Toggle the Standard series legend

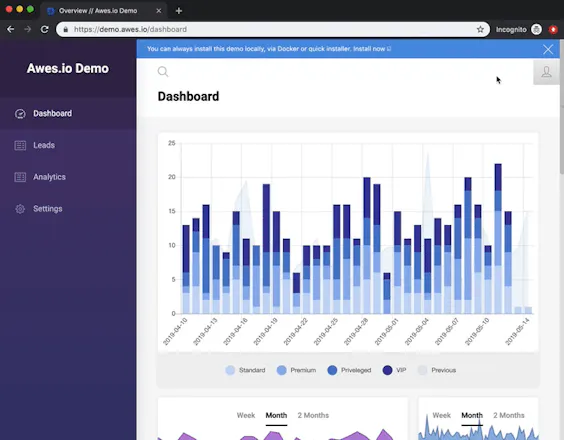click(245, 370)
